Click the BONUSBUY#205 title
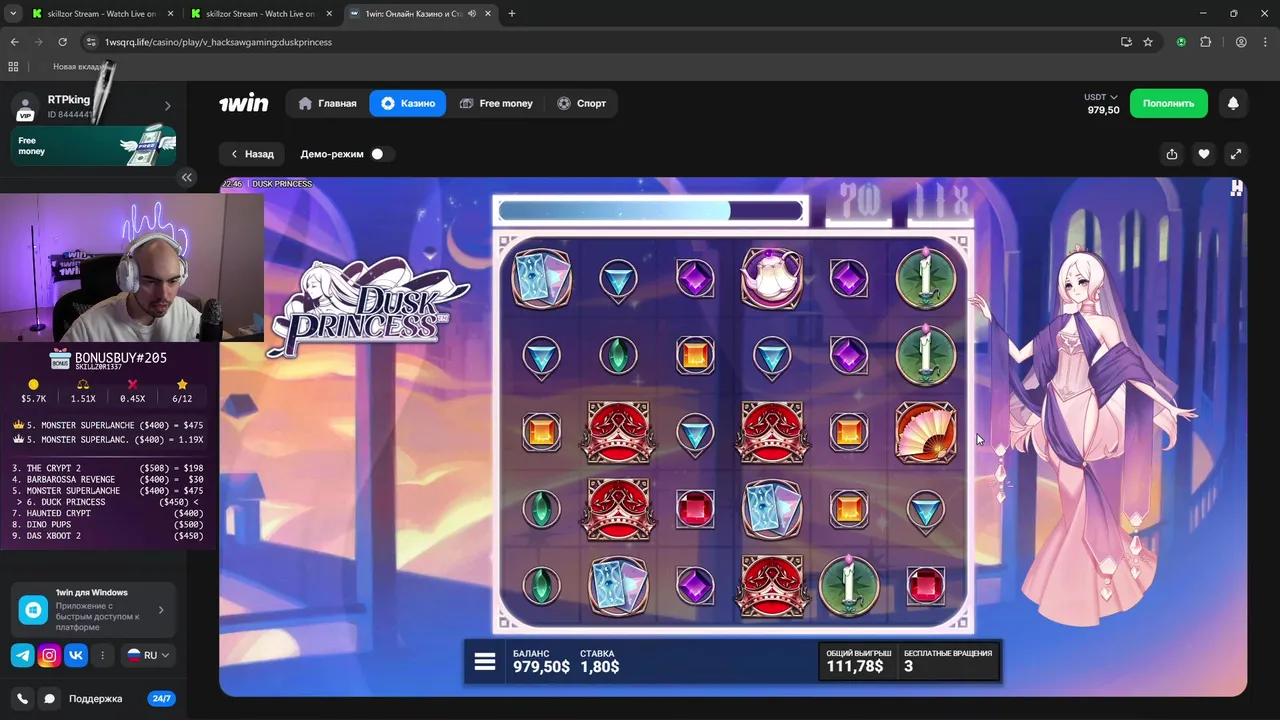Image resolution: width=1280 pixels, height=720 pixels. tap(120, 358)
